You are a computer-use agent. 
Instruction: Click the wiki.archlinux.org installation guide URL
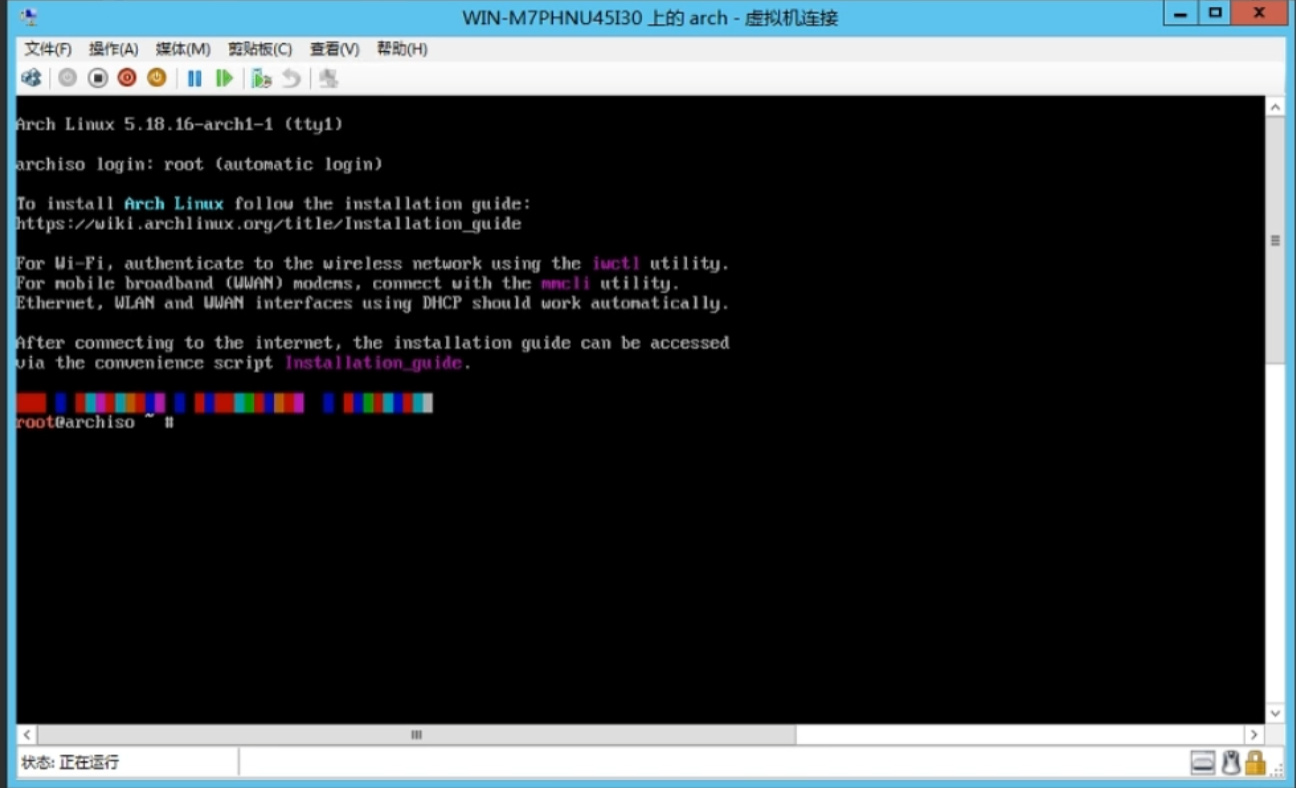269,224
